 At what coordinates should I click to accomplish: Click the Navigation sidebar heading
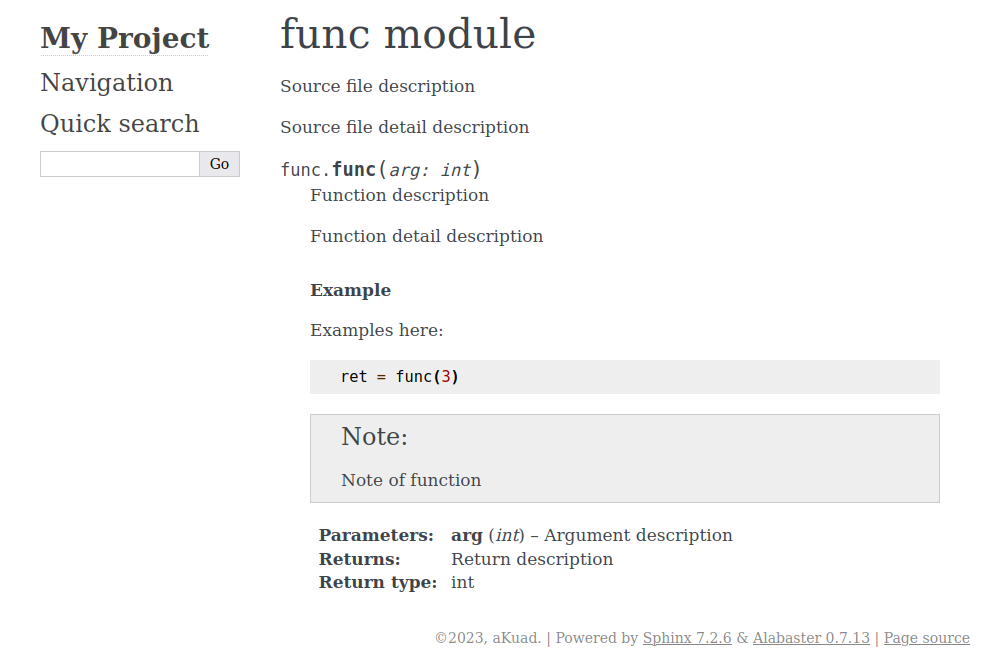point(106,83)
